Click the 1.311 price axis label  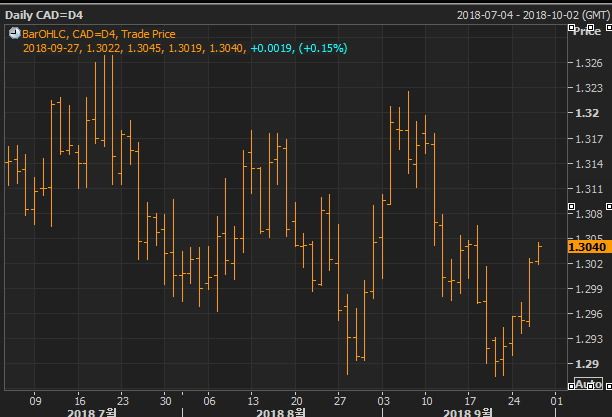coord(589,189)
